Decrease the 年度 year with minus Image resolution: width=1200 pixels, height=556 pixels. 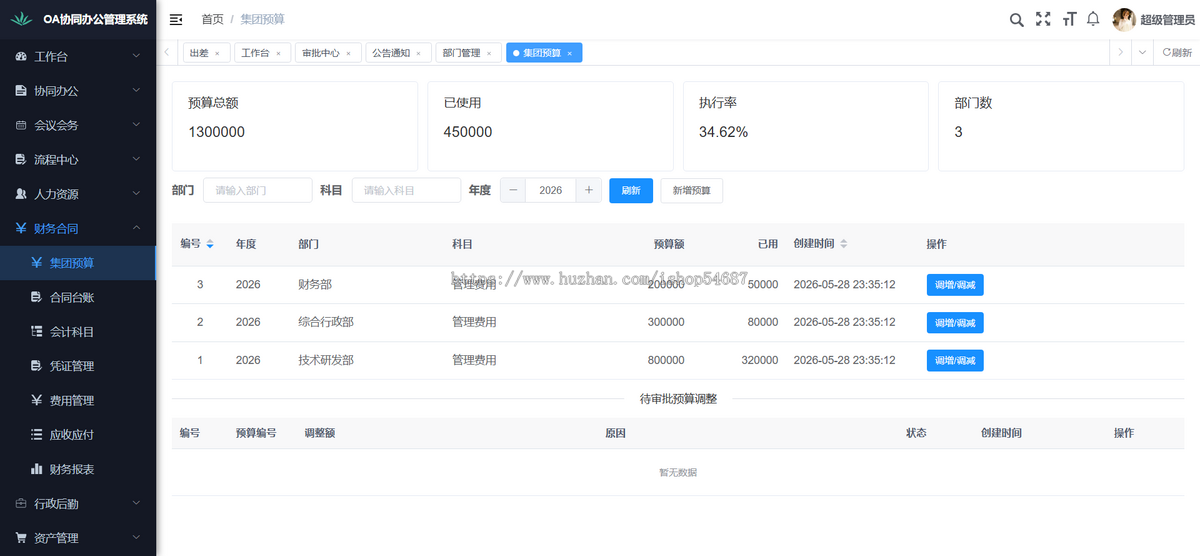513,190
